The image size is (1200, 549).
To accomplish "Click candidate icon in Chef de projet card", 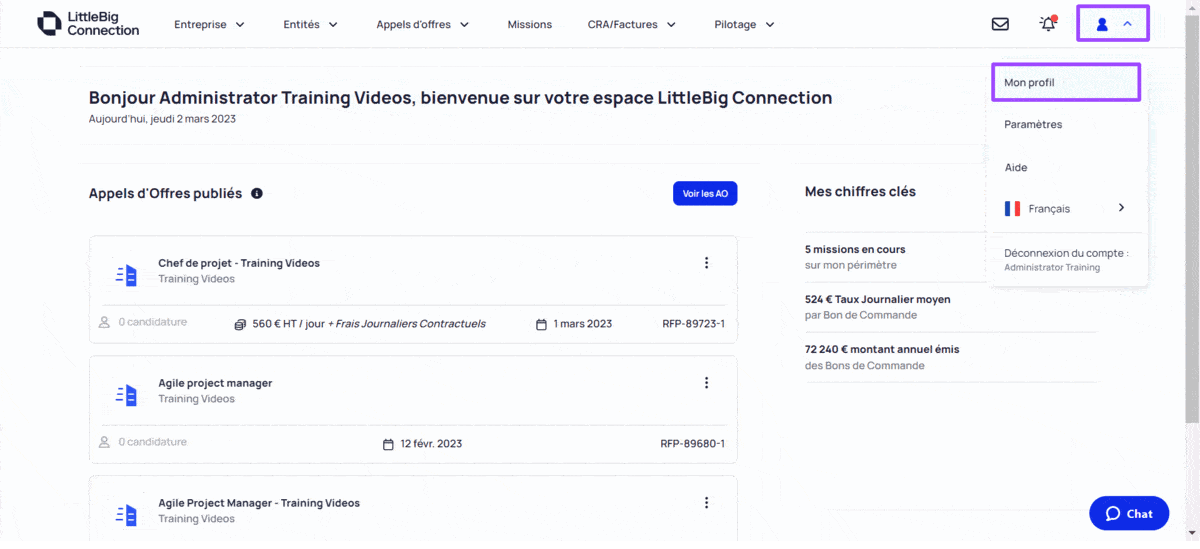I will click(x=104, y=322).
